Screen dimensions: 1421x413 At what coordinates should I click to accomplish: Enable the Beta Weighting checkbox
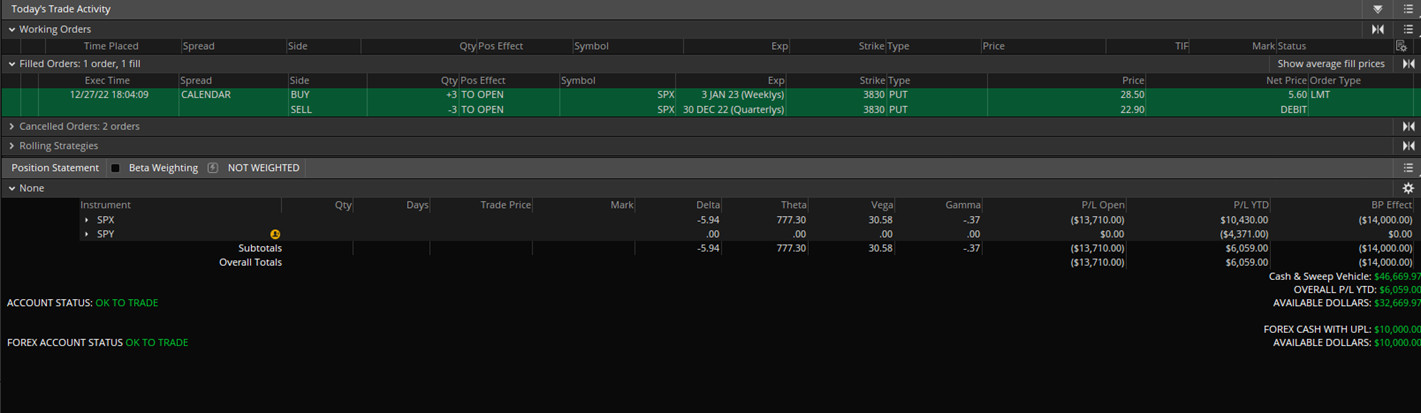(x=116, y=168)
